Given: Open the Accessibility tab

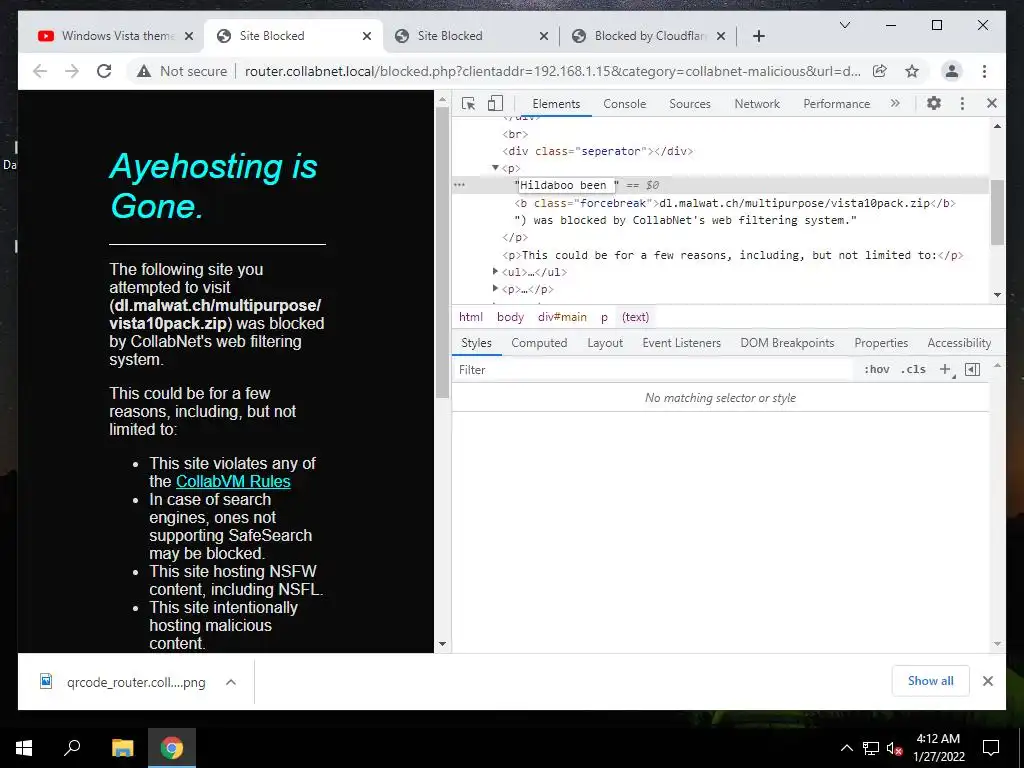Looking at the screenshot, I should 959,343.
